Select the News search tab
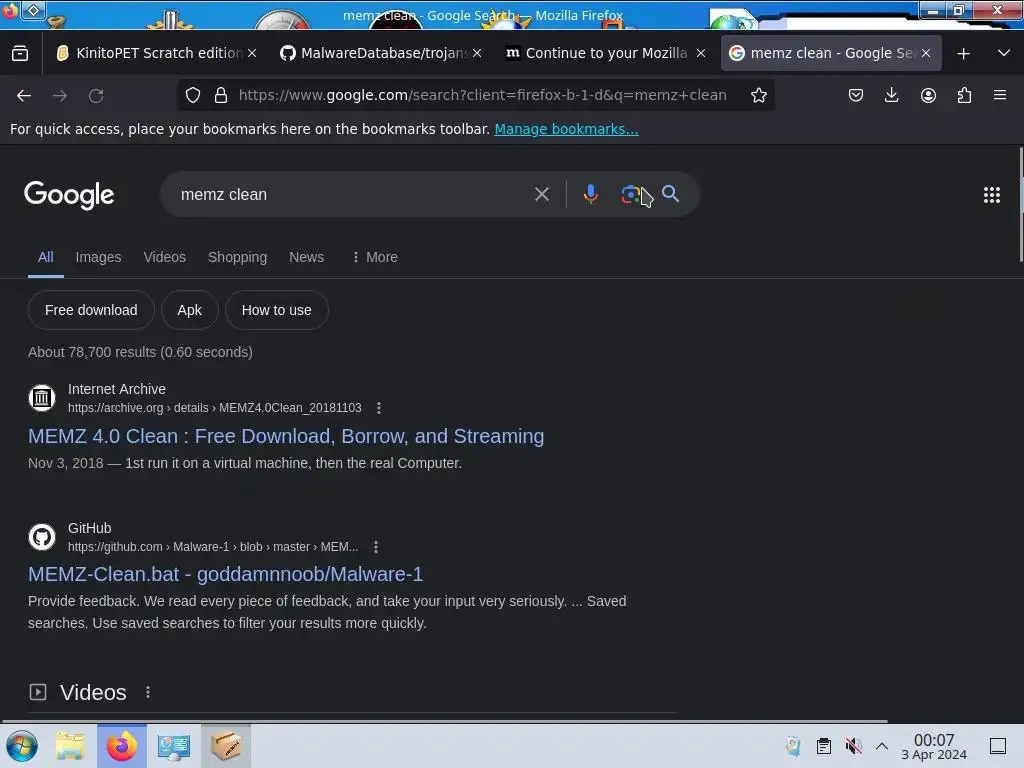 pyautogui.click(x=306, y=257)
